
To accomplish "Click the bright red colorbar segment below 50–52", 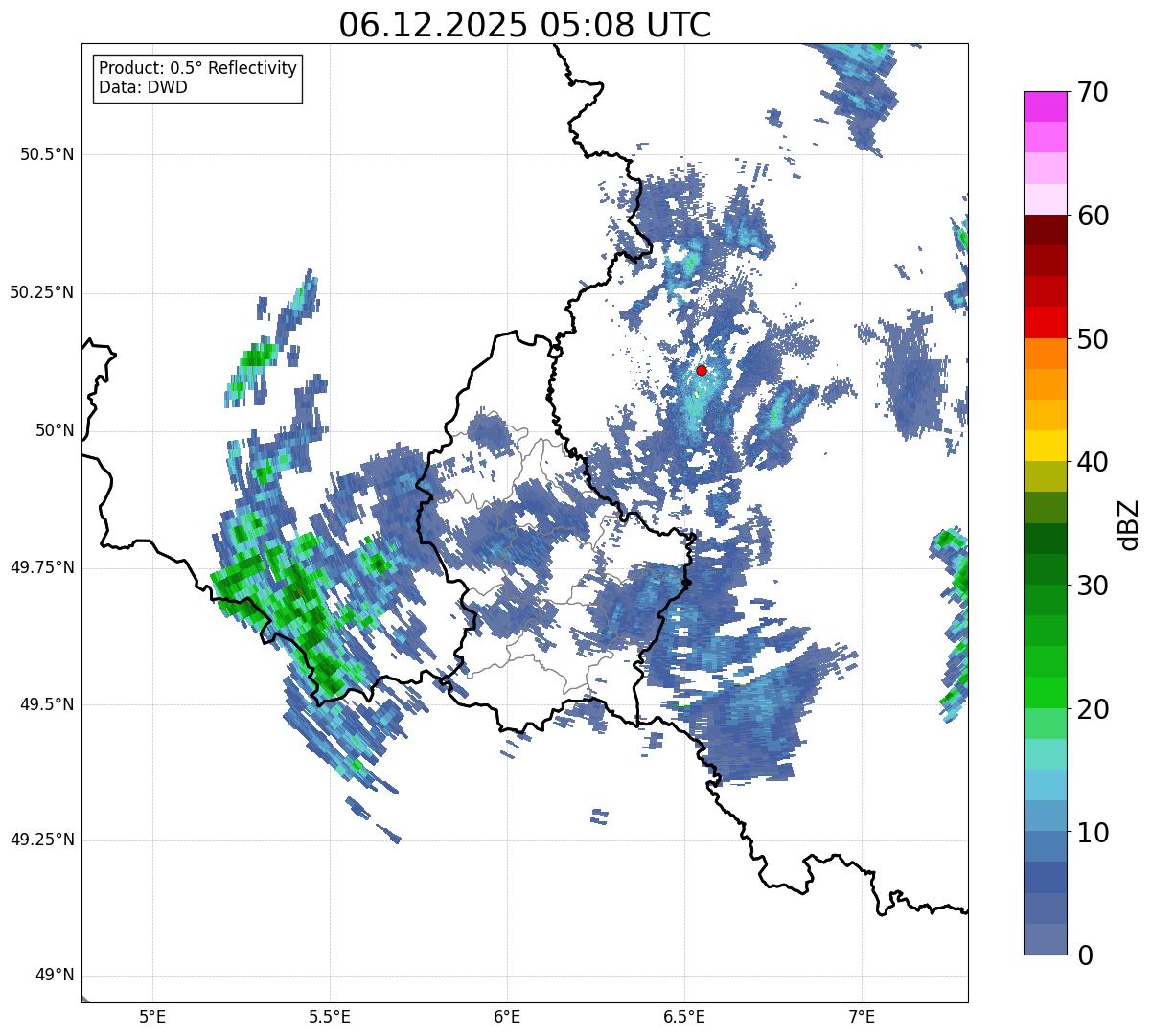I will pyautogui.click(x=1045, y=323).
